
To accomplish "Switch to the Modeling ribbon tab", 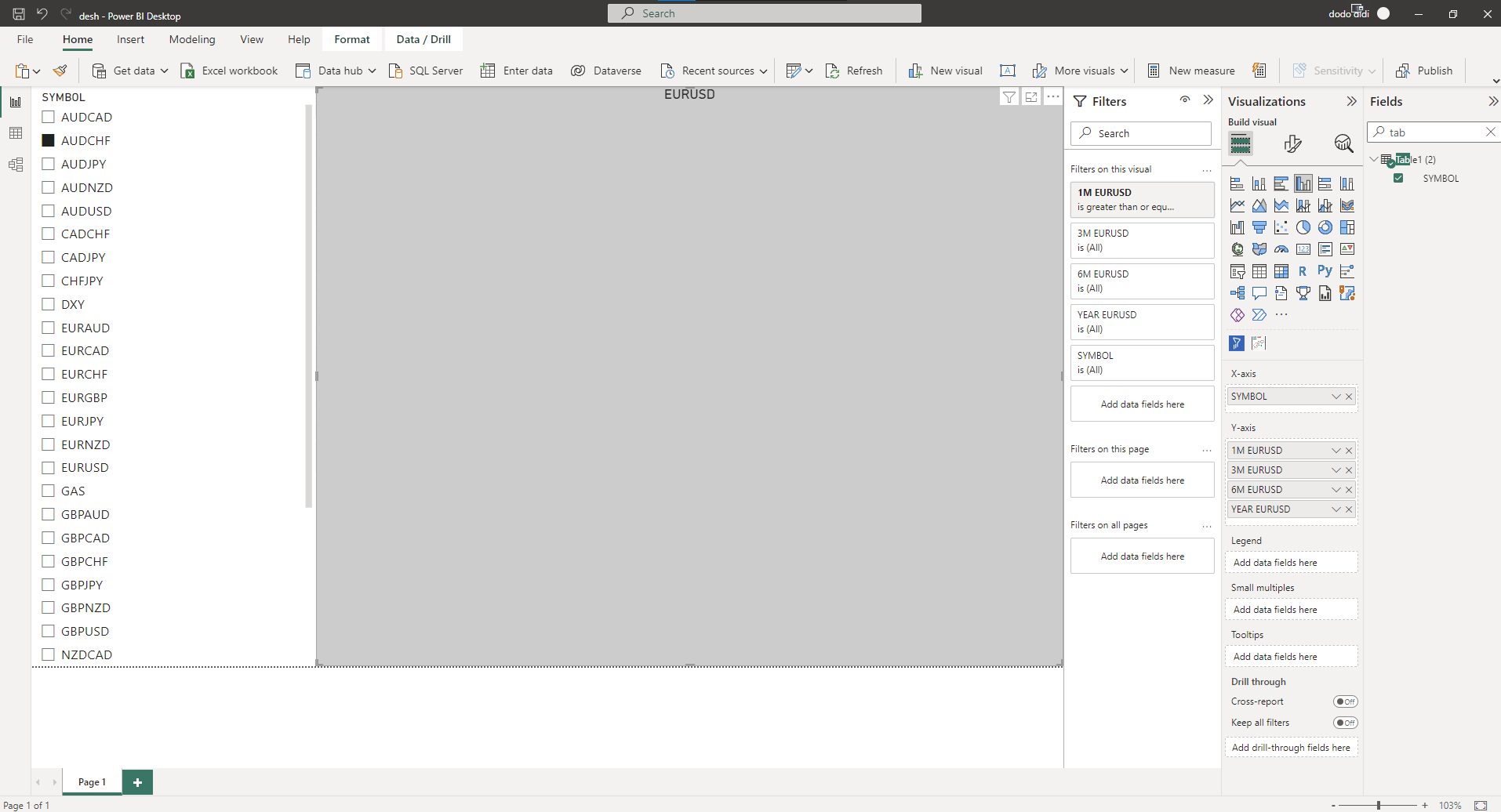I will tap(192, 39).
